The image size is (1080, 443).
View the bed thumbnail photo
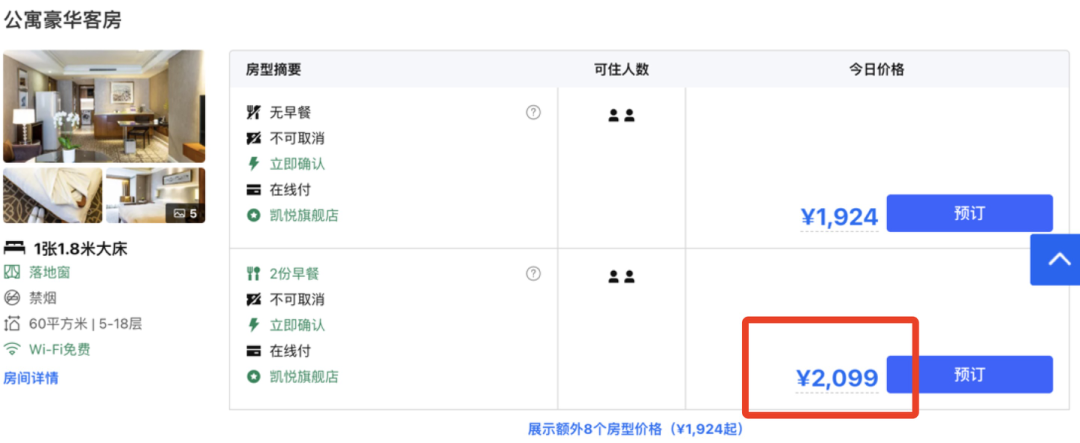[52, 195]
